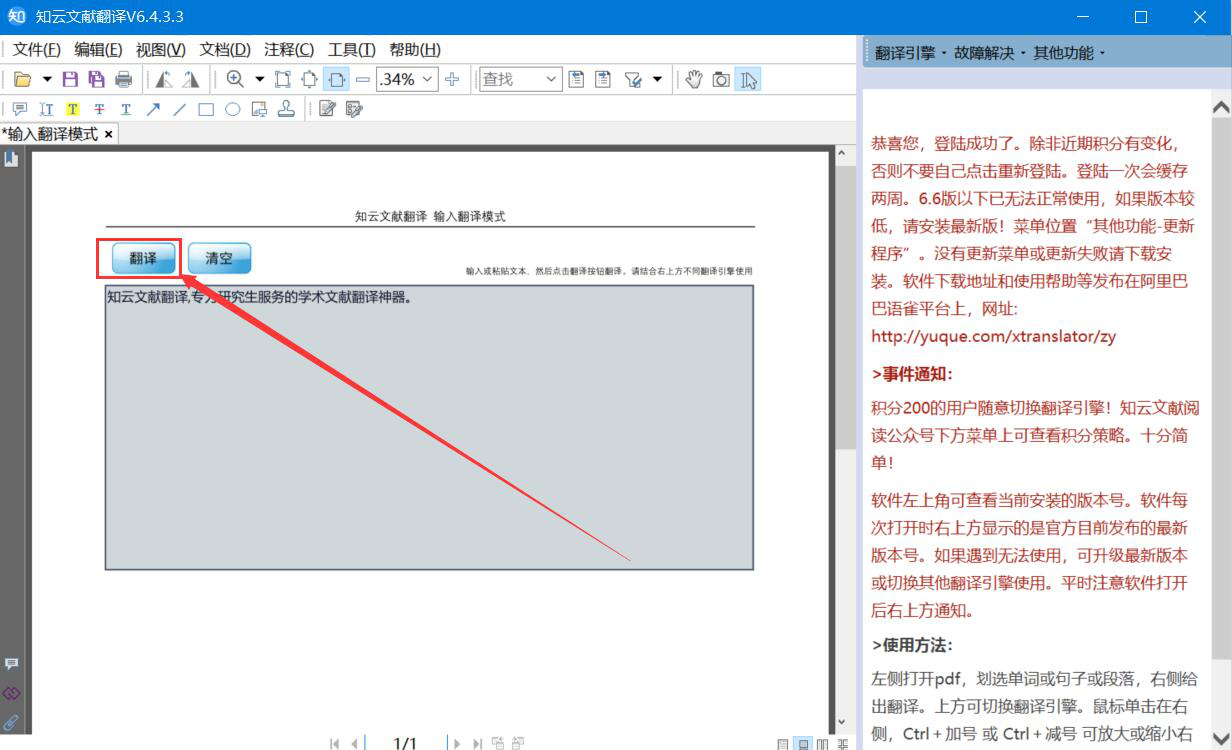Click the find previous result icon
The width and height of the screenshot is (1232, 750).
click(577, 79)
